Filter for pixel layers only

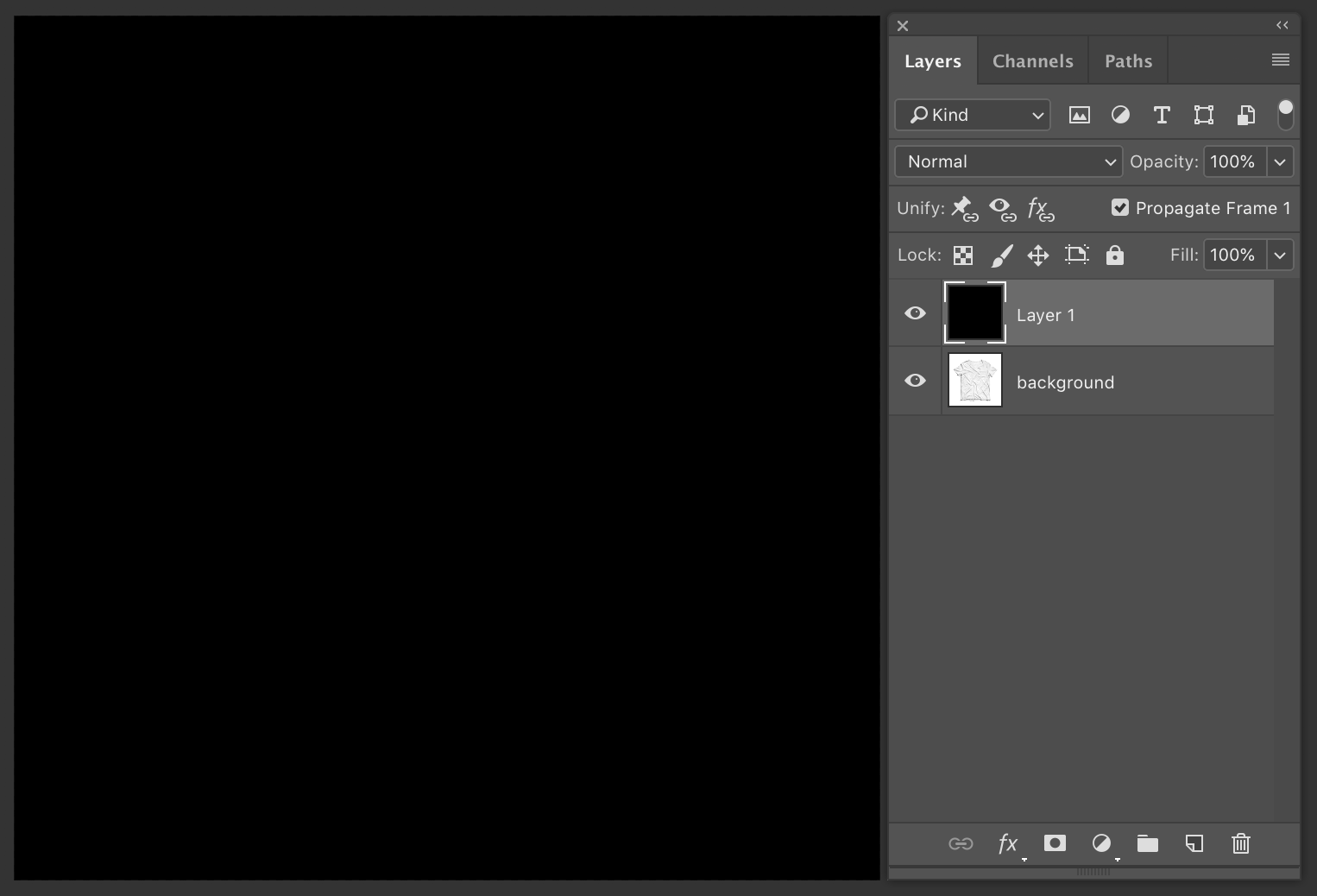pyautogui.click(x=1079, y=115)
